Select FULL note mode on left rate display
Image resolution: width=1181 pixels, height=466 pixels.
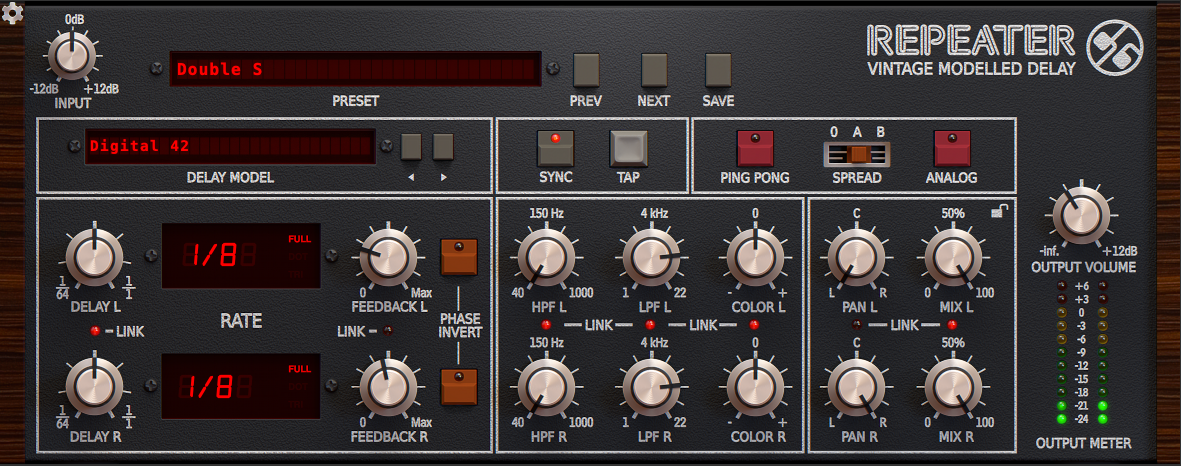(299, 239)
